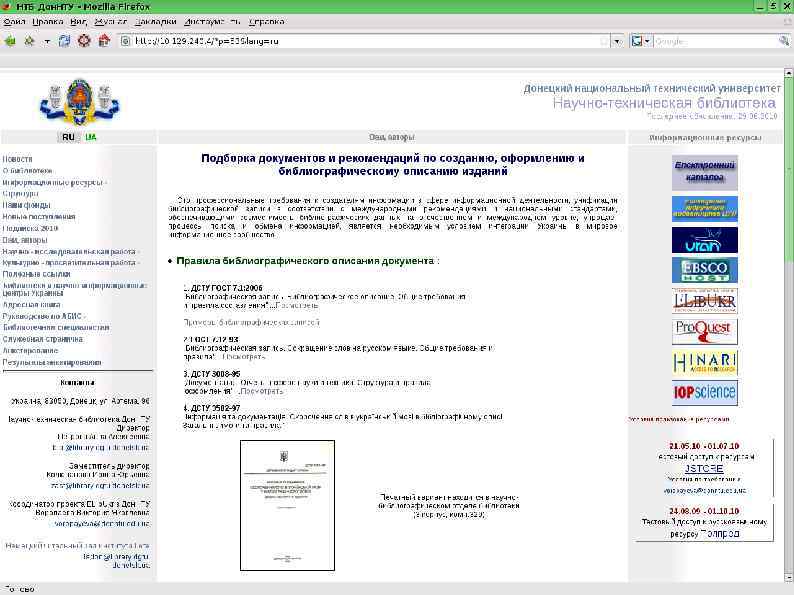Switch site language to UA

91,137
